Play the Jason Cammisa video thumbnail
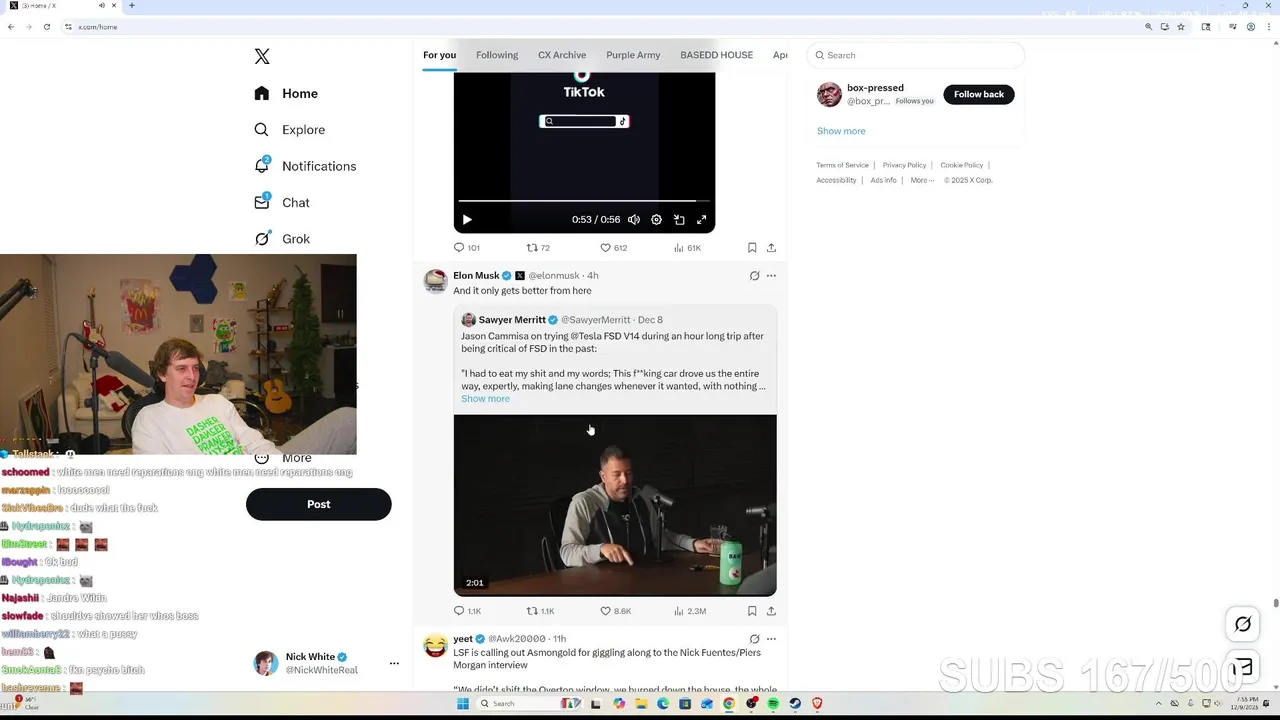 point(615,505)
